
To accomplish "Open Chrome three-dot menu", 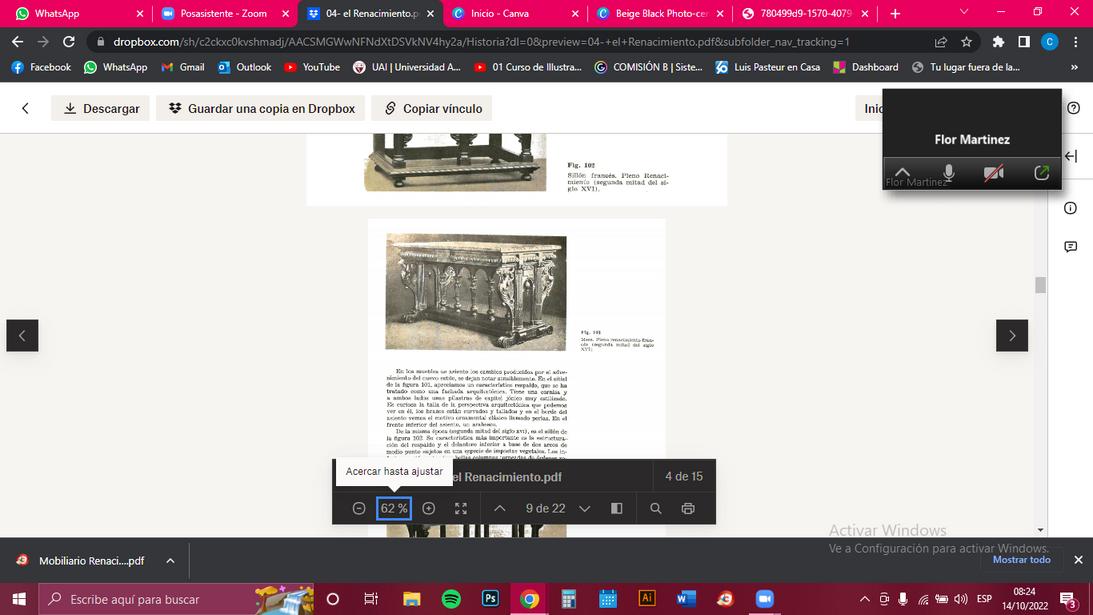I will [1076, 42].
